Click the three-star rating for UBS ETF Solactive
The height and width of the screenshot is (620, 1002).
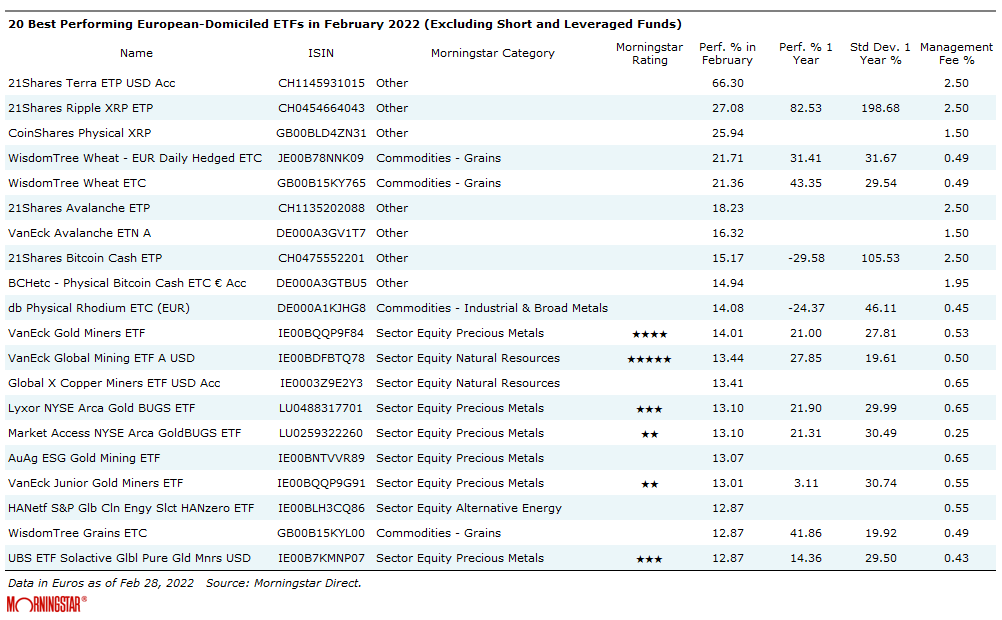[649, 559]
